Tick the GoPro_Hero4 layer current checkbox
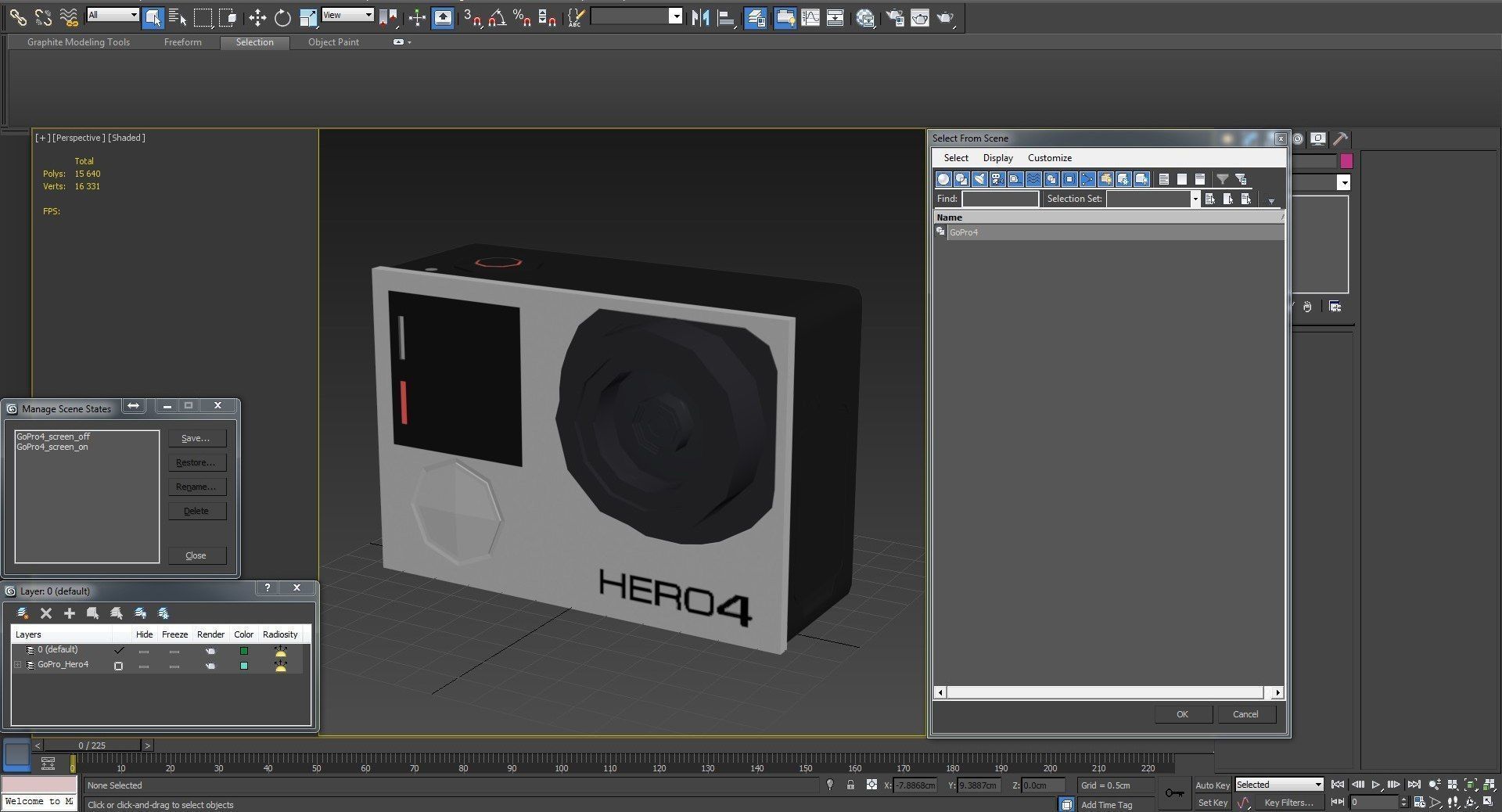This screenshot has height=812, width=1502. [119, 666]
